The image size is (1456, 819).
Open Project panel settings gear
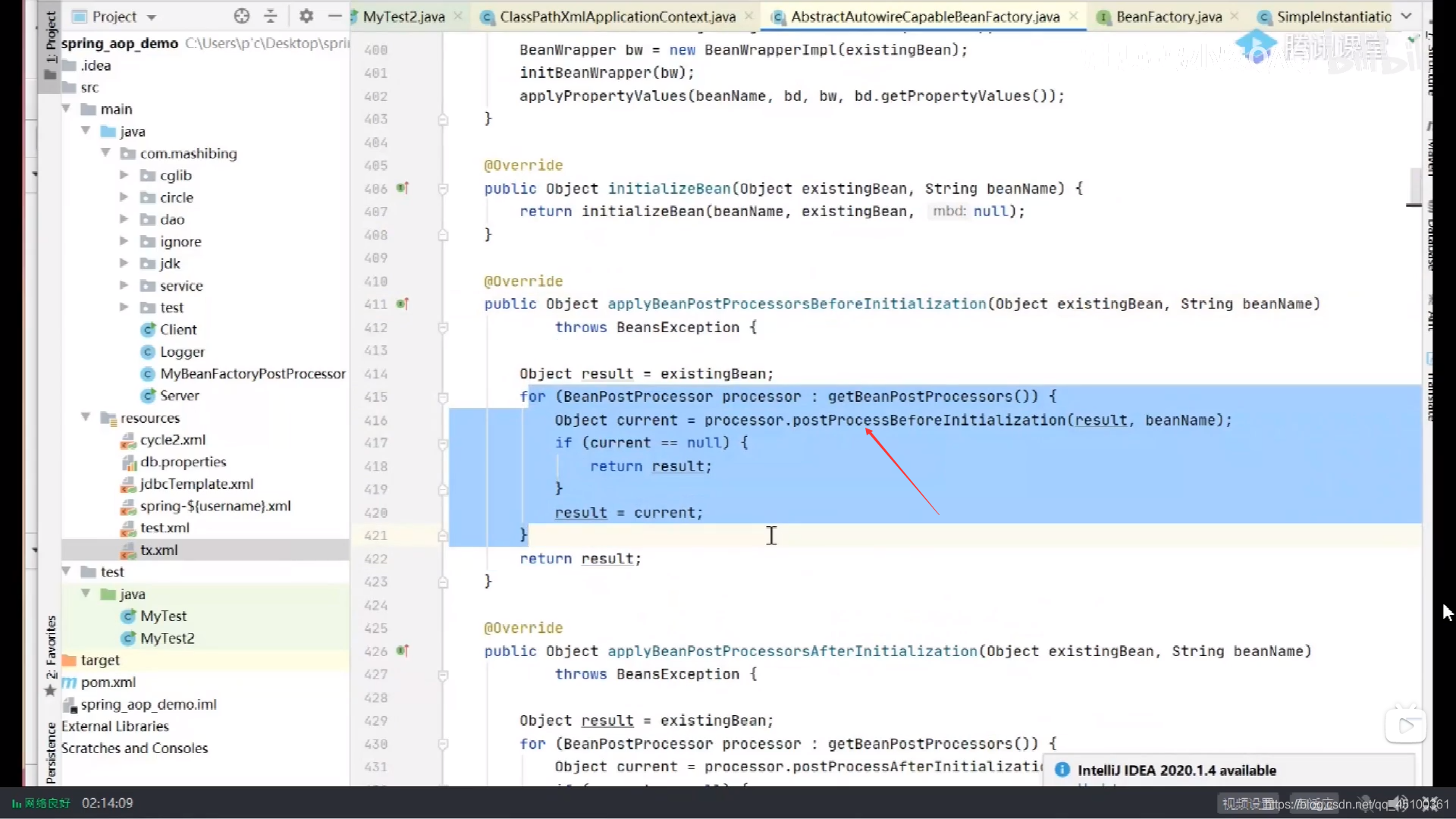click(x=306, y=16)
